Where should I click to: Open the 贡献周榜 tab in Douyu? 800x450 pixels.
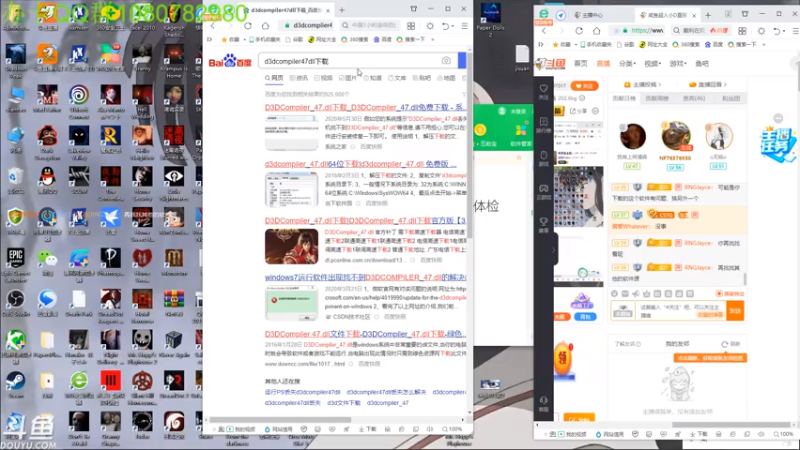[657, 98]
